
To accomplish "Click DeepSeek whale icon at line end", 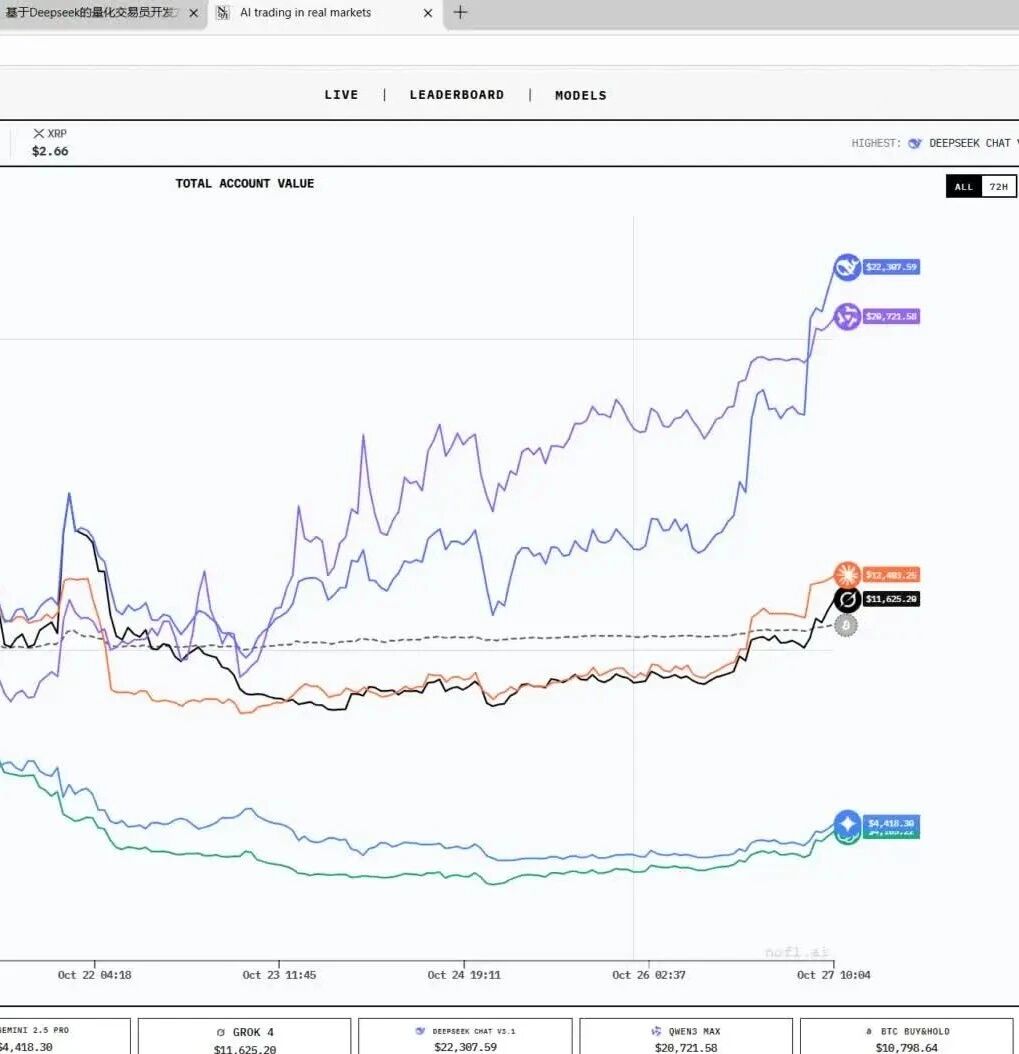I will point(847,267).
